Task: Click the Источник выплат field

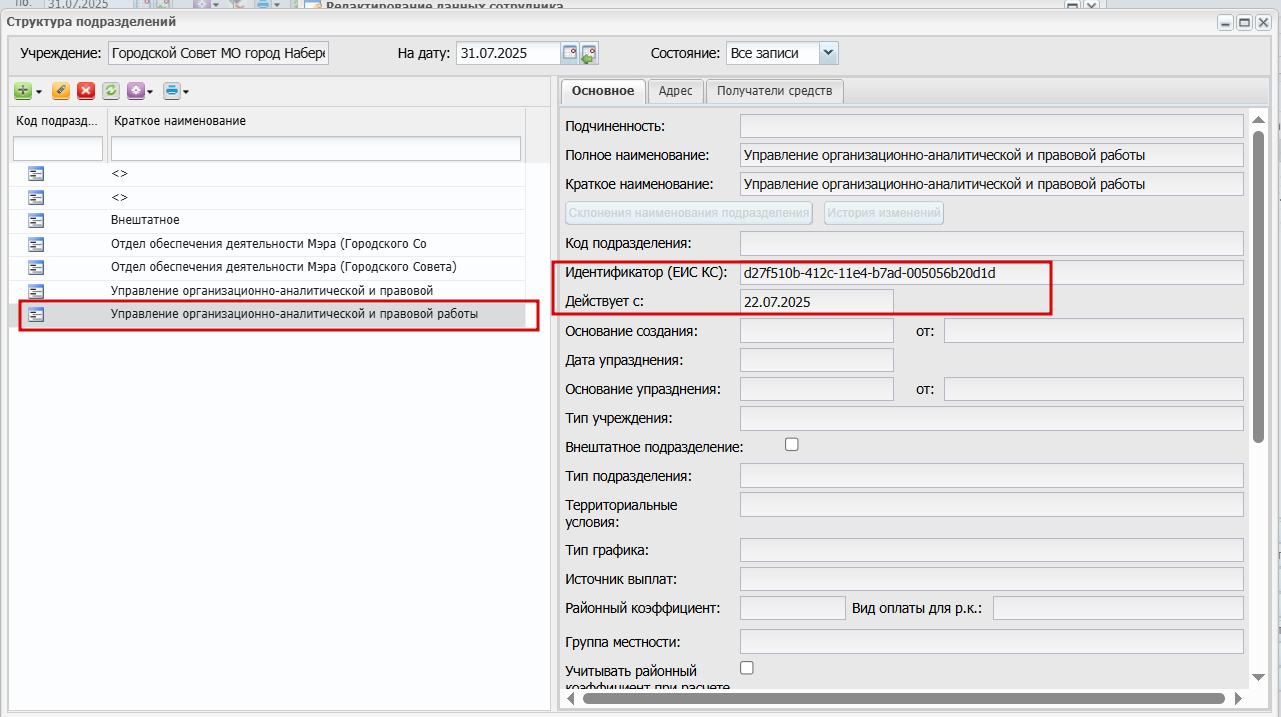Action: tap(992, 579)
